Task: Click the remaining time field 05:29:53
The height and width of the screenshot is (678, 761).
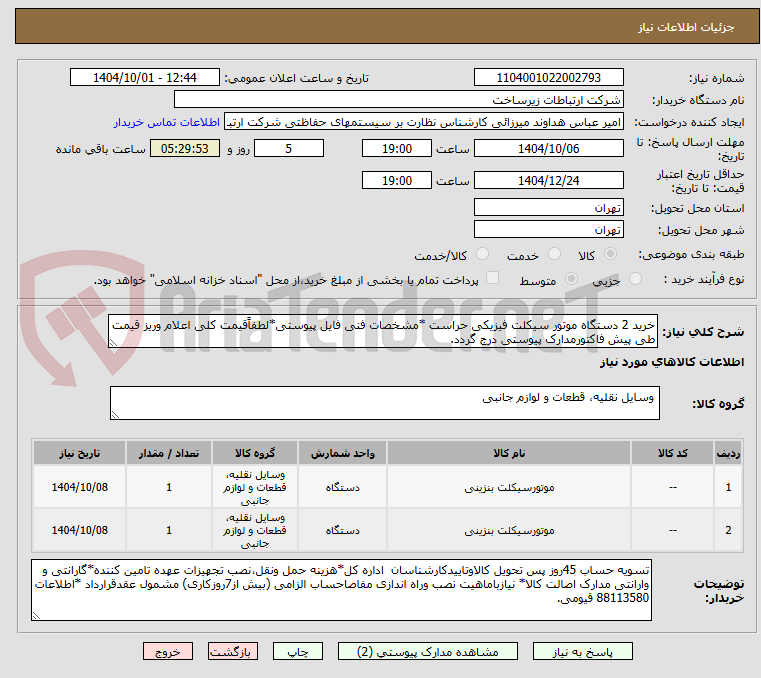Action: tap(184, 149)
